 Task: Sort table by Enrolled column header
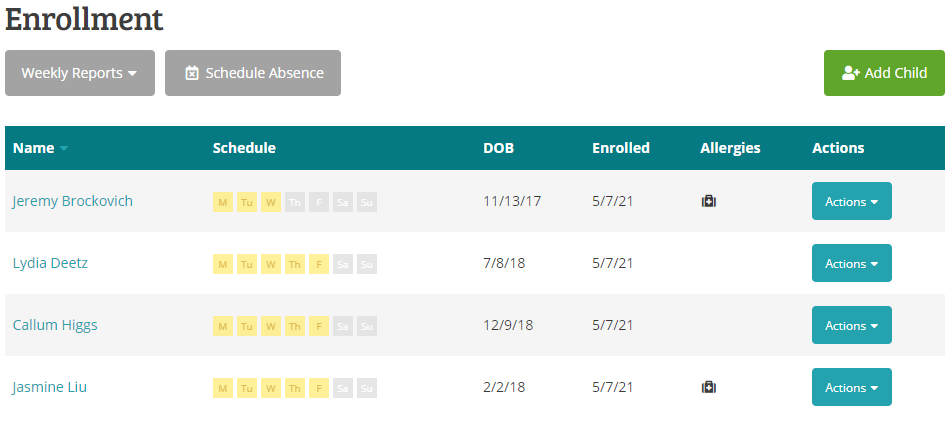[620, 148]
